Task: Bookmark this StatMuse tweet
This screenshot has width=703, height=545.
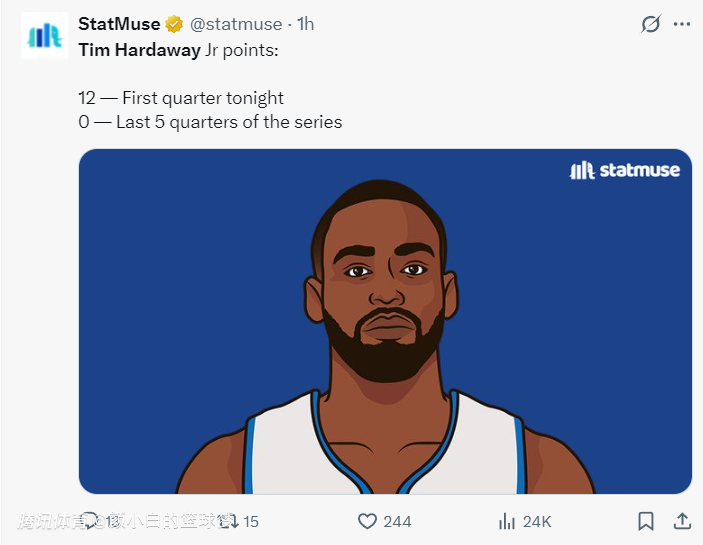Action: [x=646, y=521]
